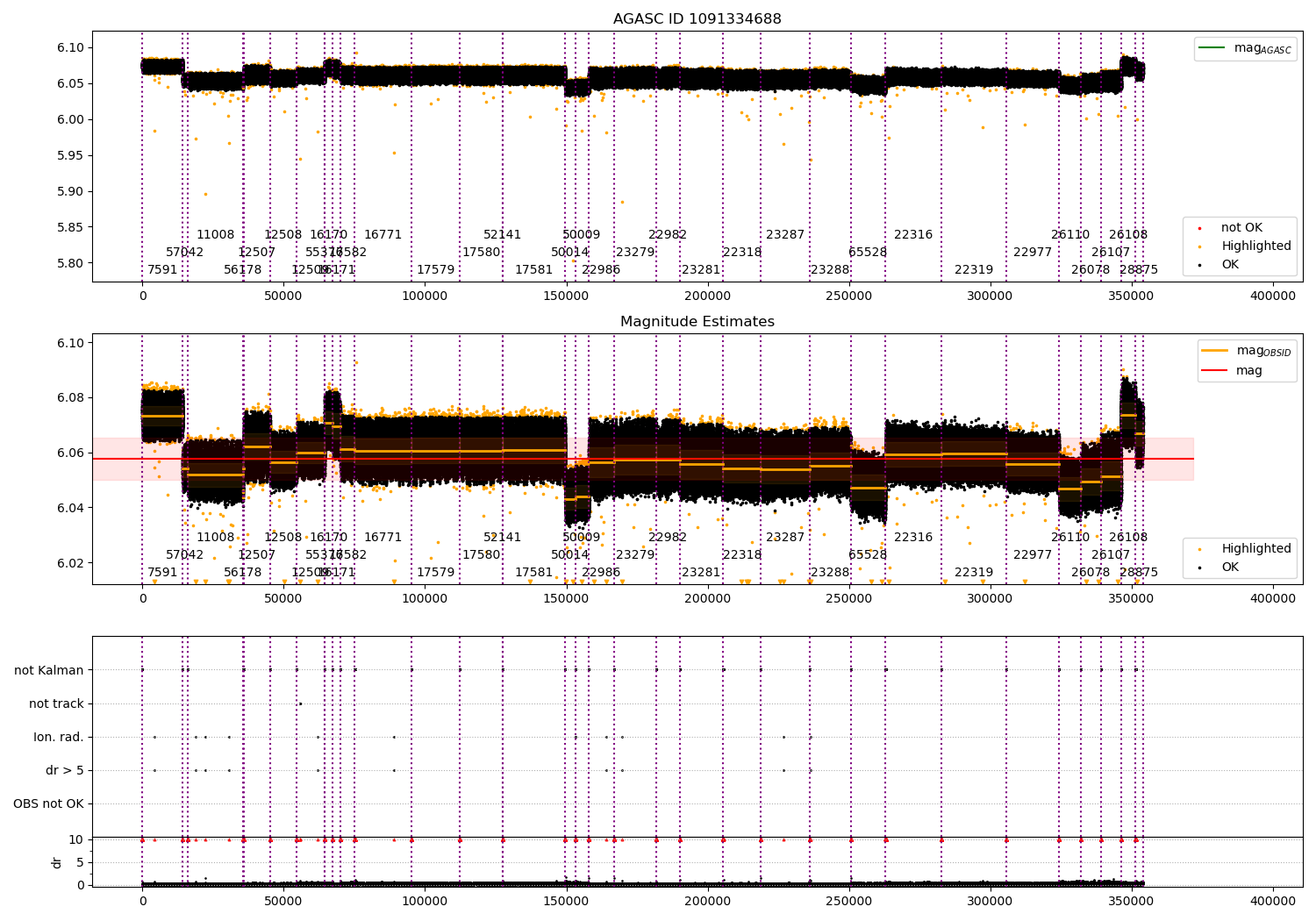The image size is (1316, 921).
Task: Click the 6.08 y-axis tick label
Action: click(x=71, y=397)
